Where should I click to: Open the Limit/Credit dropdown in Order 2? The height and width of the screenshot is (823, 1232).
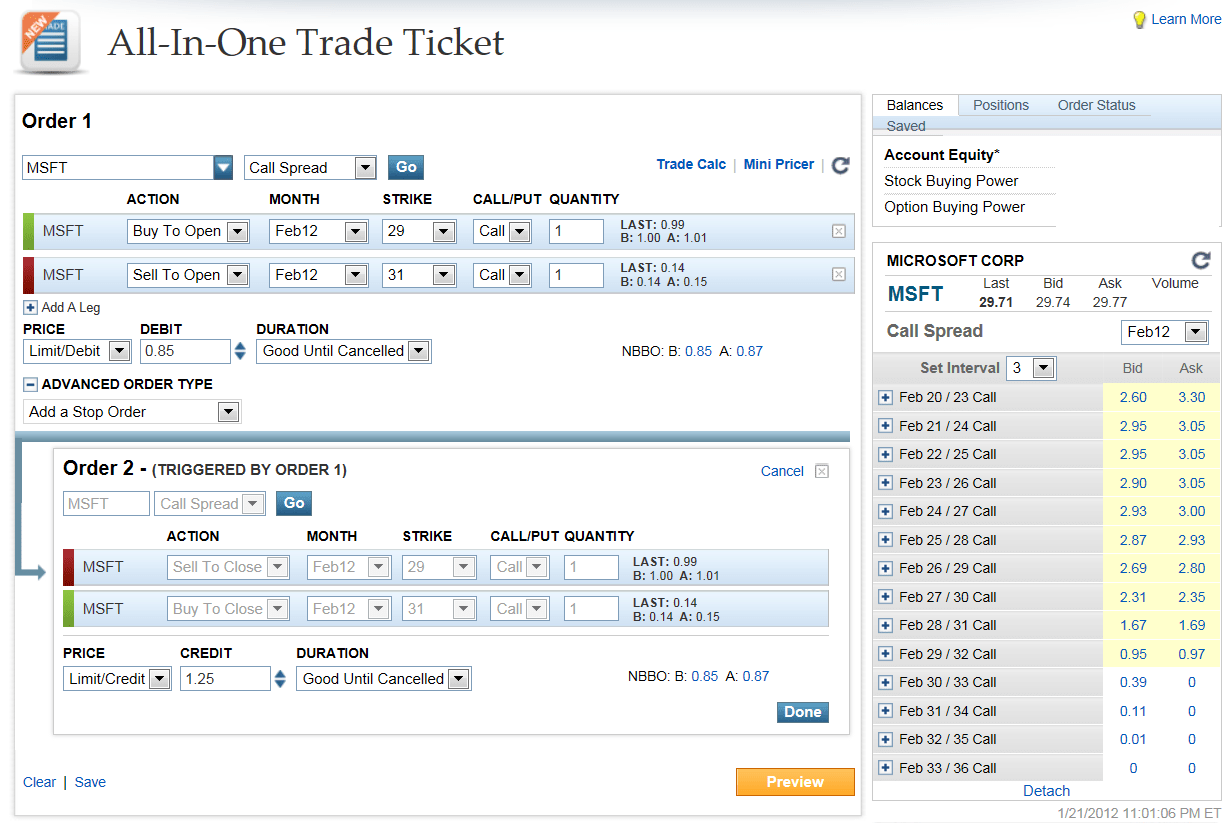pyautogui.click(x=160, y=679)
